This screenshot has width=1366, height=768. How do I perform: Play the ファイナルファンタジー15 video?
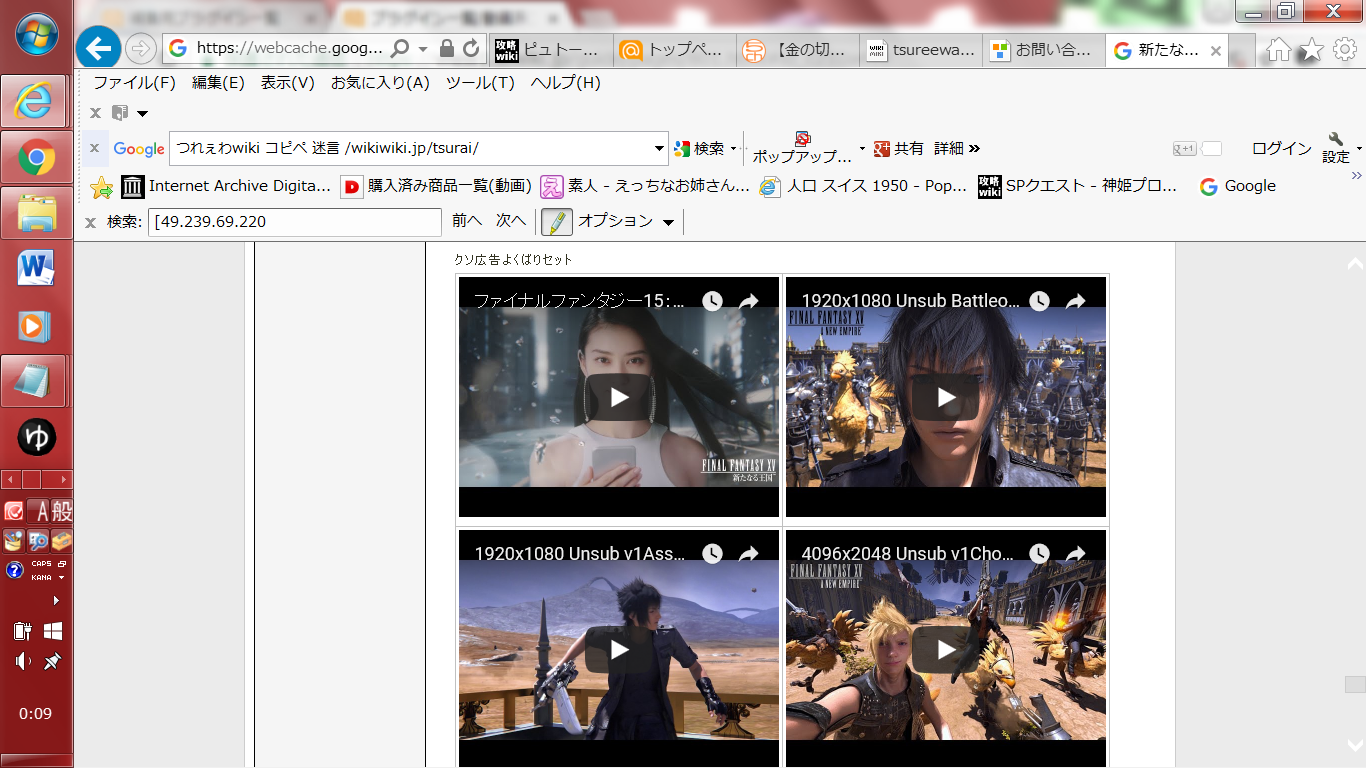(x=619, y=397)
